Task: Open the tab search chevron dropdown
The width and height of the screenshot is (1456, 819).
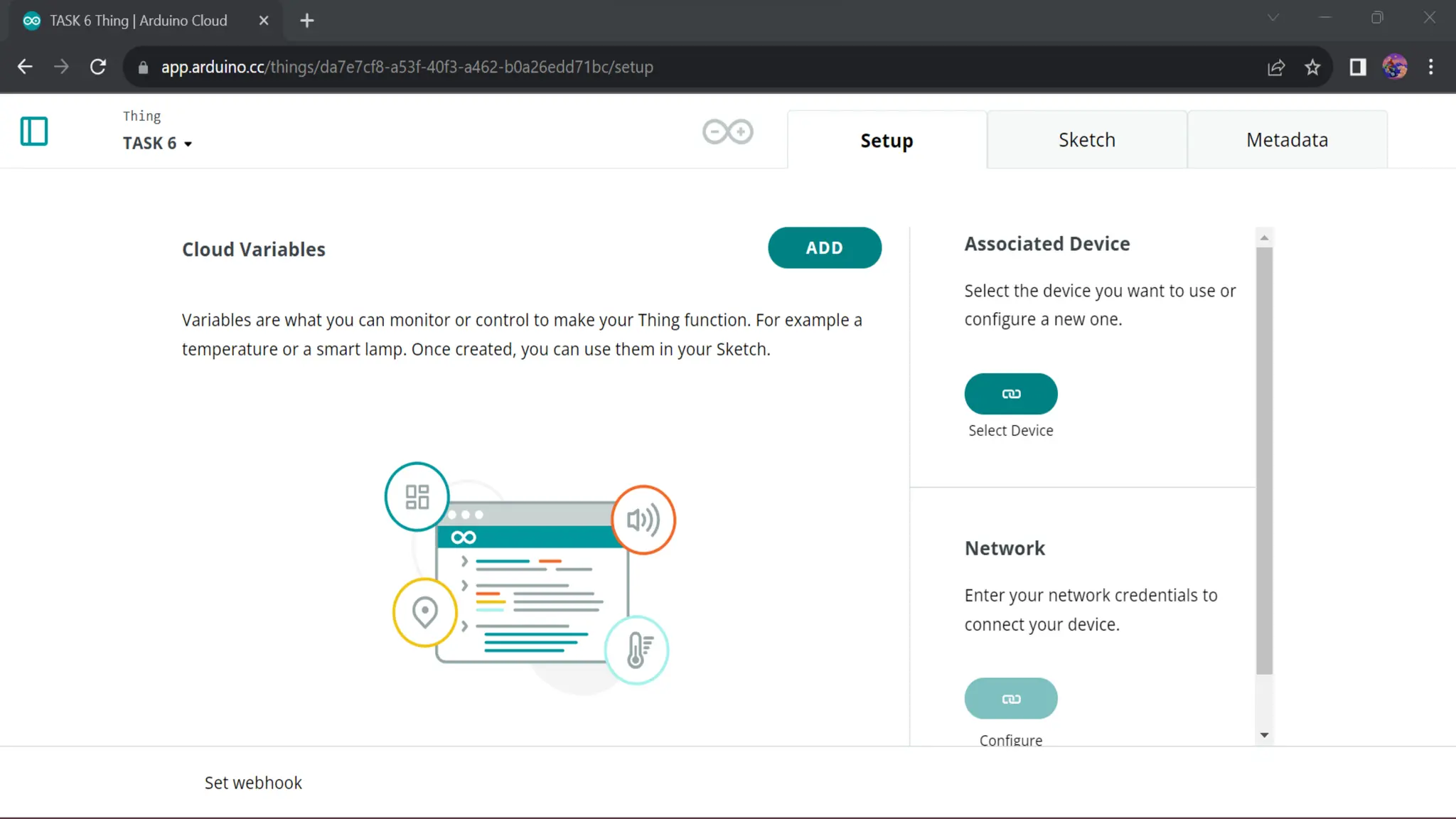Action: [1273, 18]
